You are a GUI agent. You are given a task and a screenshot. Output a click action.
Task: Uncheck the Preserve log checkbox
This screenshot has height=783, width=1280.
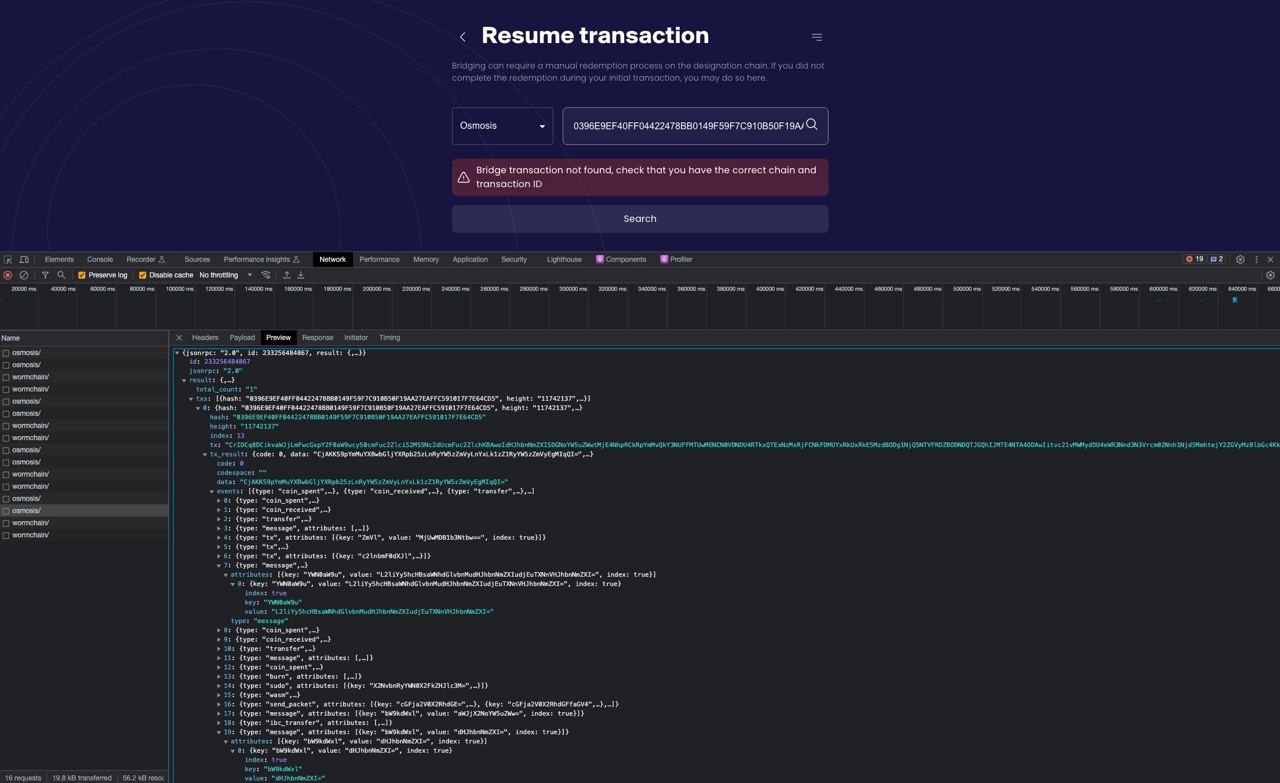click(81, 274)
